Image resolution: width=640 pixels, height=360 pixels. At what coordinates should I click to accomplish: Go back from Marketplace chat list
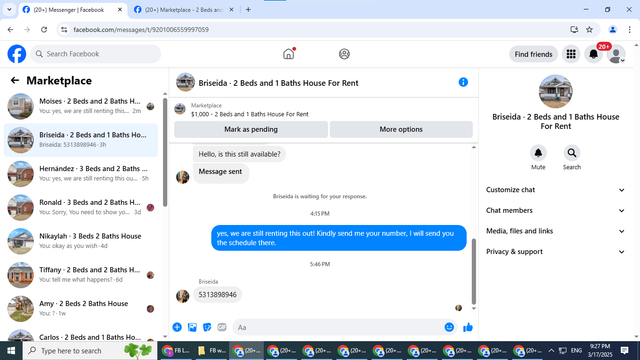(15, 80)
